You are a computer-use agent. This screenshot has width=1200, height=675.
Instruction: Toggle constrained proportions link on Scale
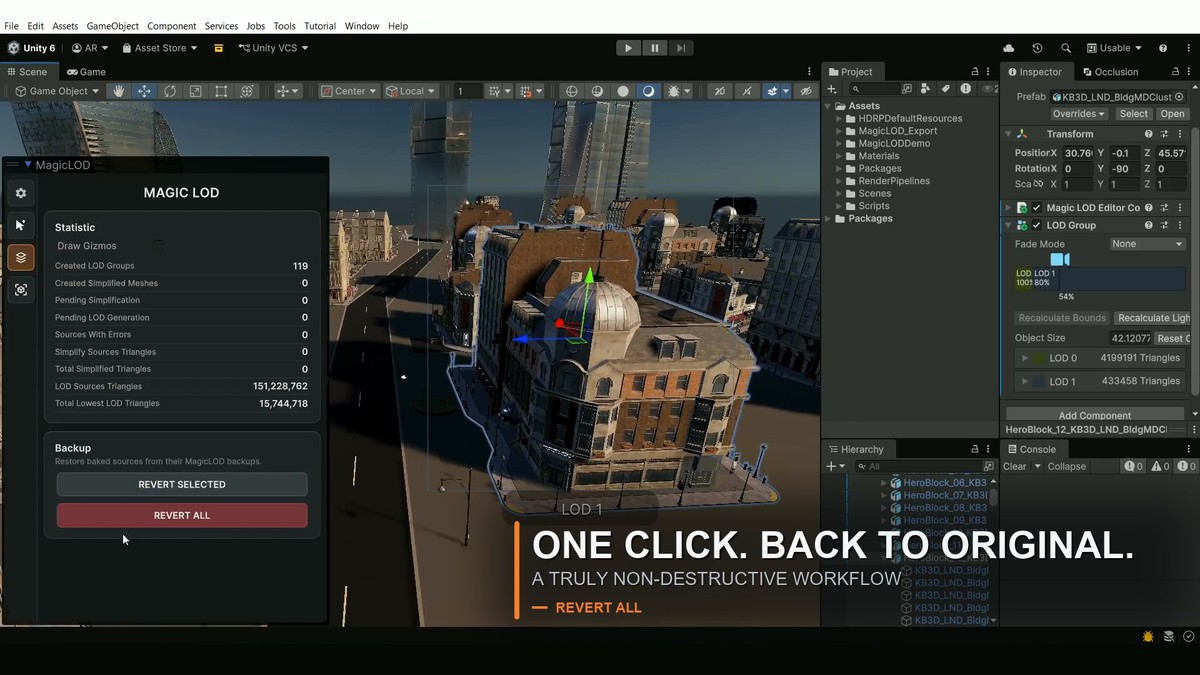(1038, 184)
